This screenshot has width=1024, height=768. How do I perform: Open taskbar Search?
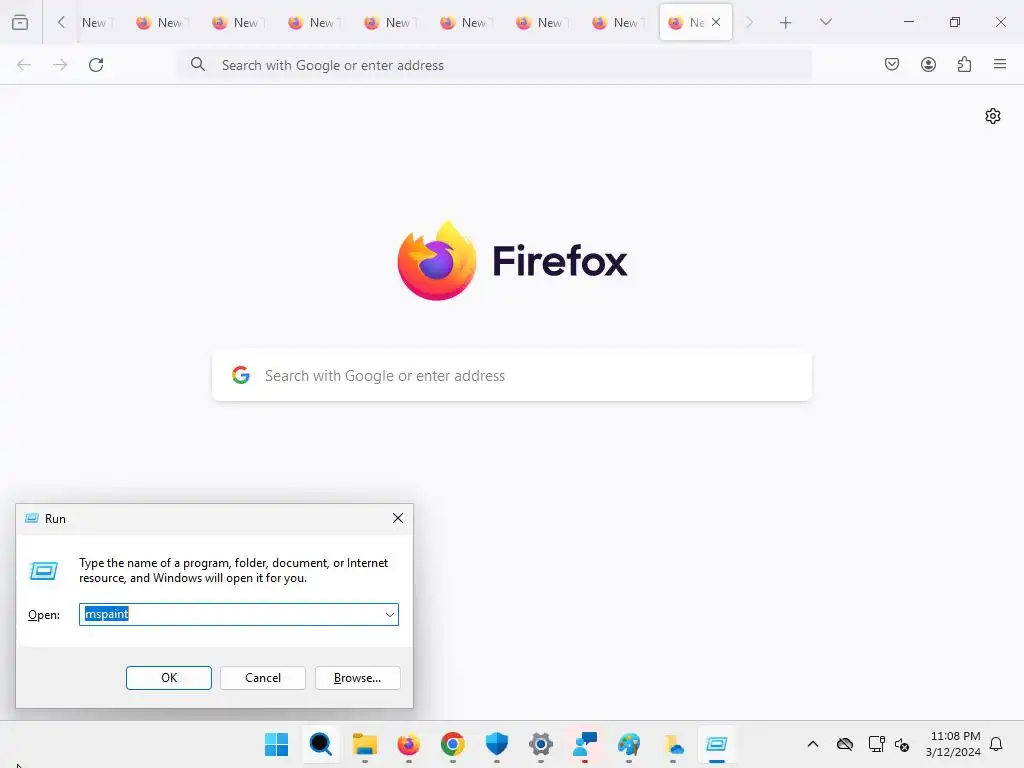(321, 744)
